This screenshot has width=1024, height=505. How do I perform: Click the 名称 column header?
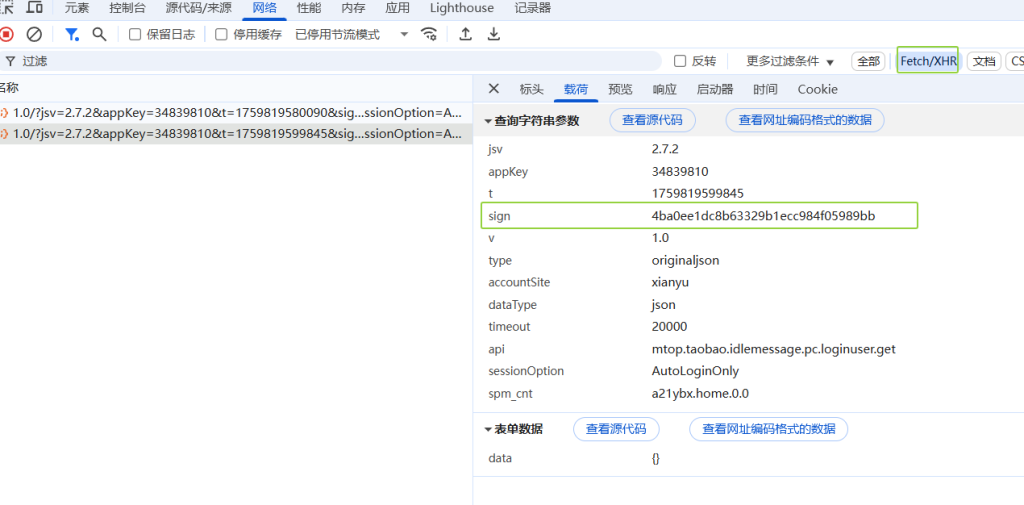coord(236,87)
